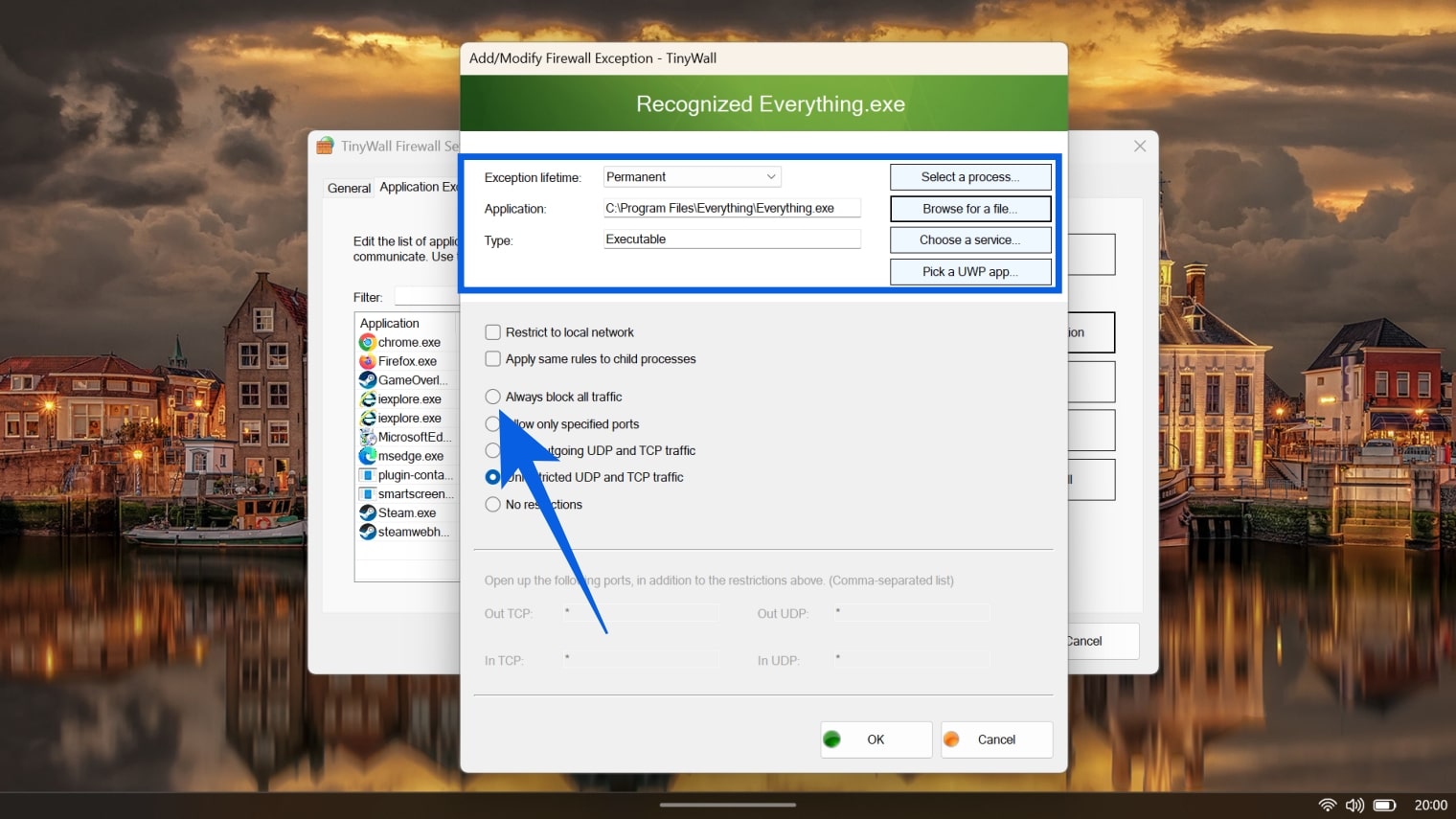The image size is (1456, 819).
Task: Click the Filter field in Firewall Settings
Action: pyautogui.click(x=427, y=297)
